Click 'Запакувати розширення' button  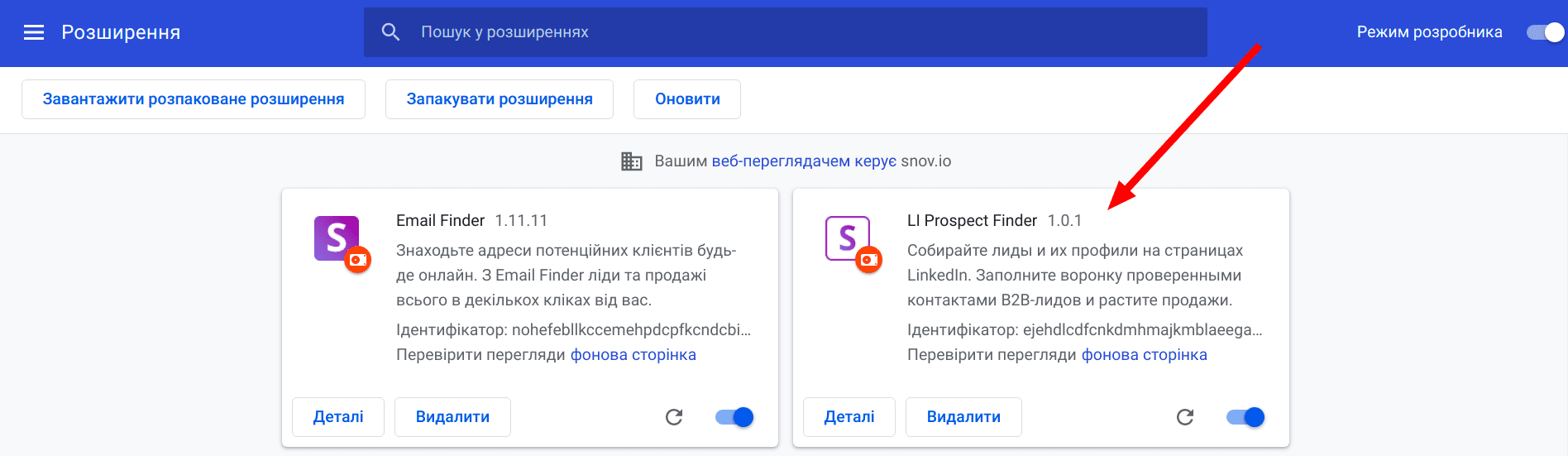[500, 99]
